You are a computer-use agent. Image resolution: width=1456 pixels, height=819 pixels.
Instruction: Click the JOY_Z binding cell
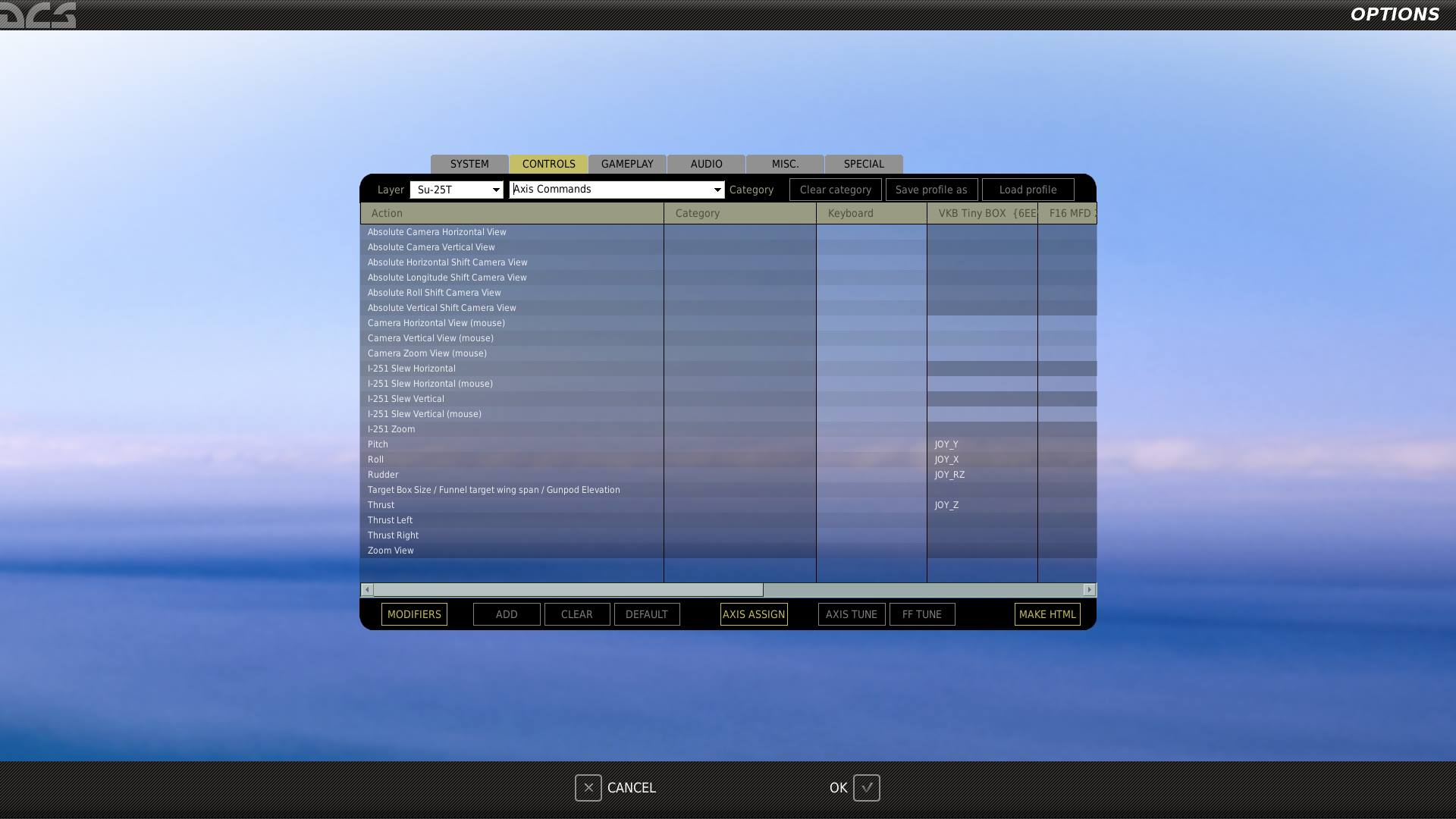pyautogui.click(x=982, y=505)
